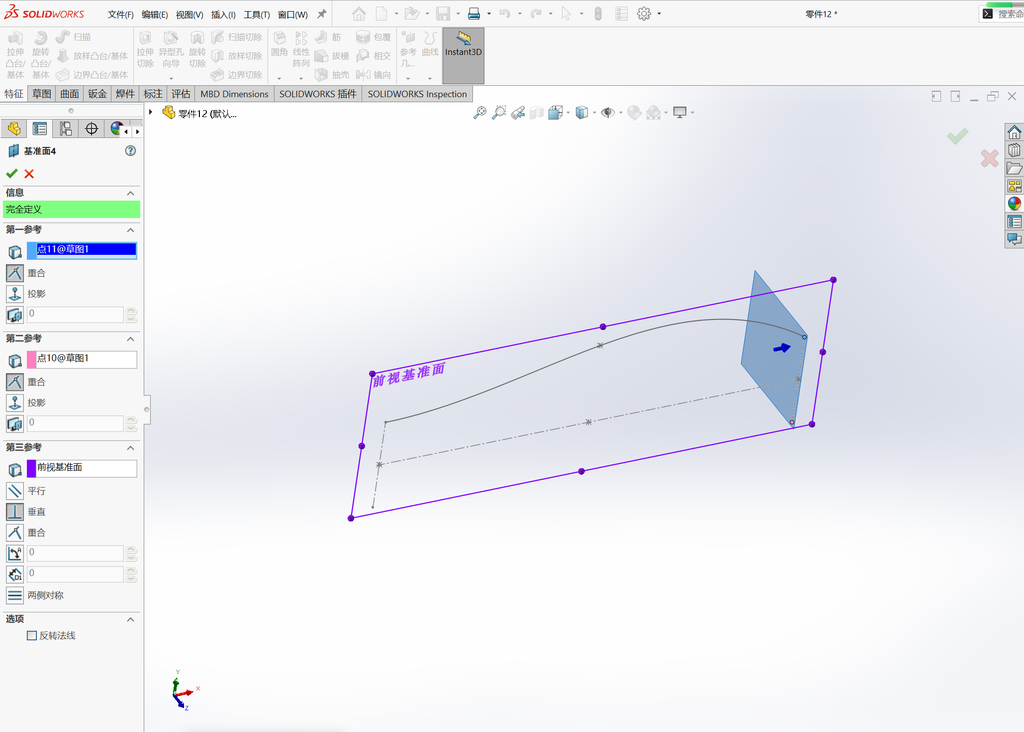Open the ConfigurationManager tab icon

(x=65, y=129)
